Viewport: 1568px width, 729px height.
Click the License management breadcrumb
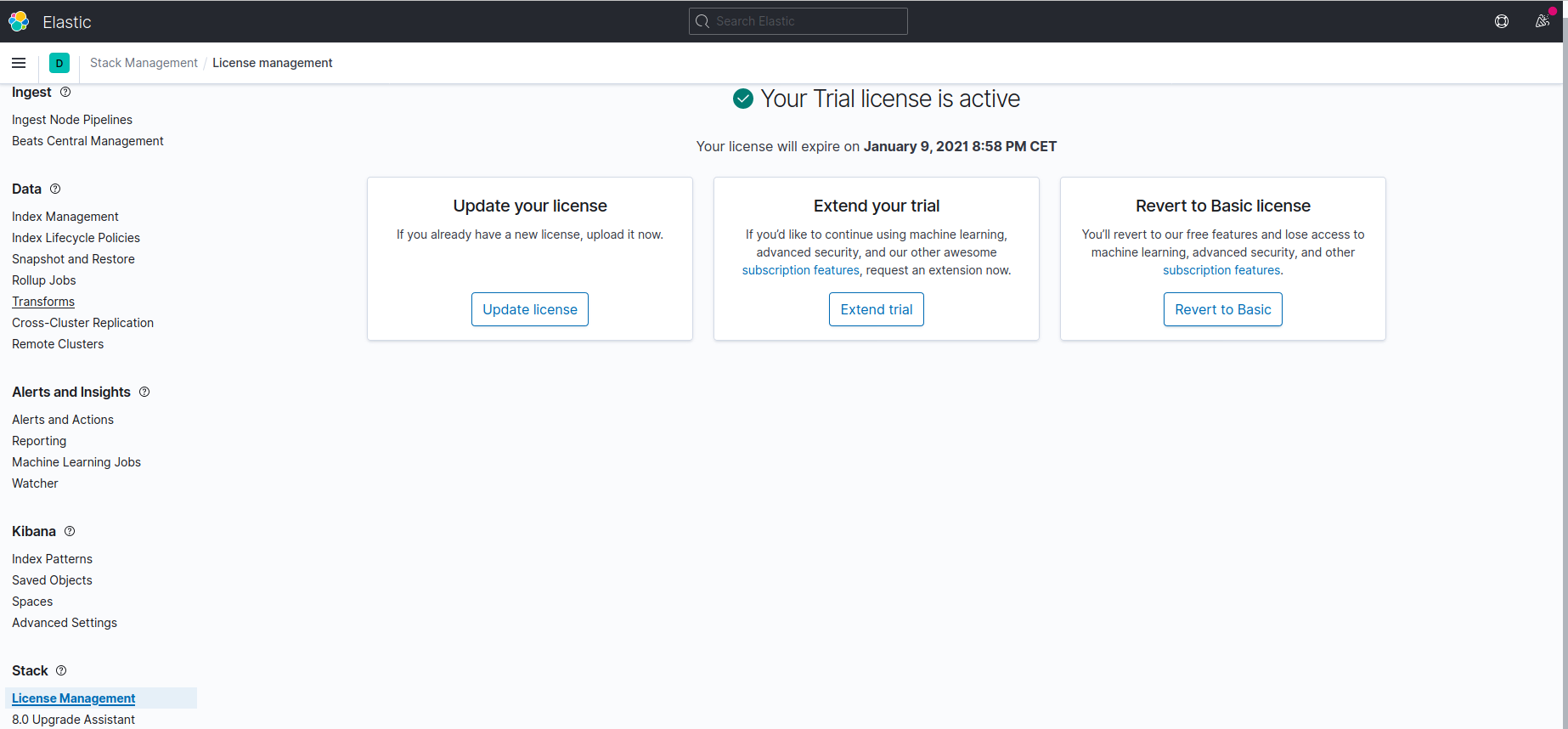pyautogui.click(x=273, y=63)
